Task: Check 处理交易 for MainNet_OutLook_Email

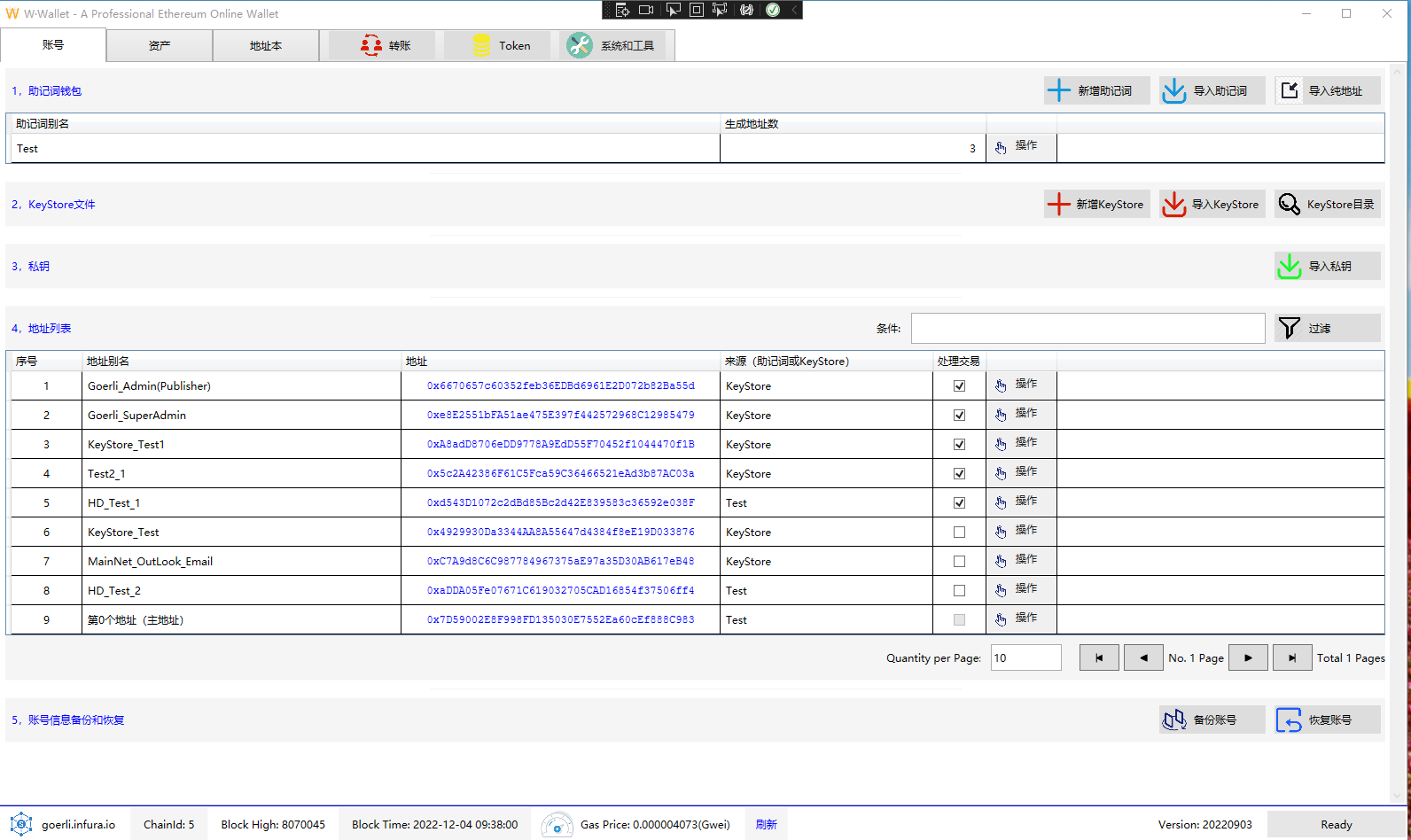Action: coord(959,561)
